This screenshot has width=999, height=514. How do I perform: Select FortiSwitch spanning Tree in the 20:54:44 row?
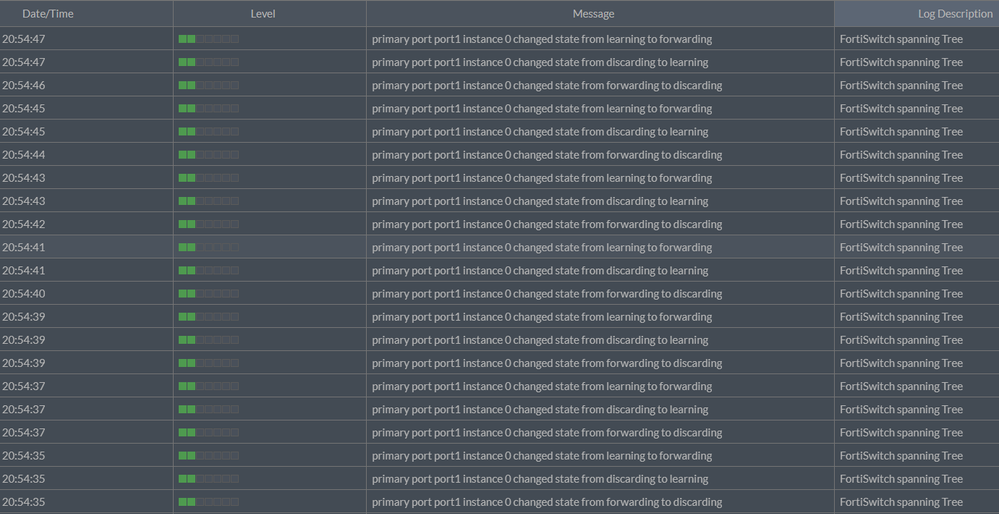(901, 155)
